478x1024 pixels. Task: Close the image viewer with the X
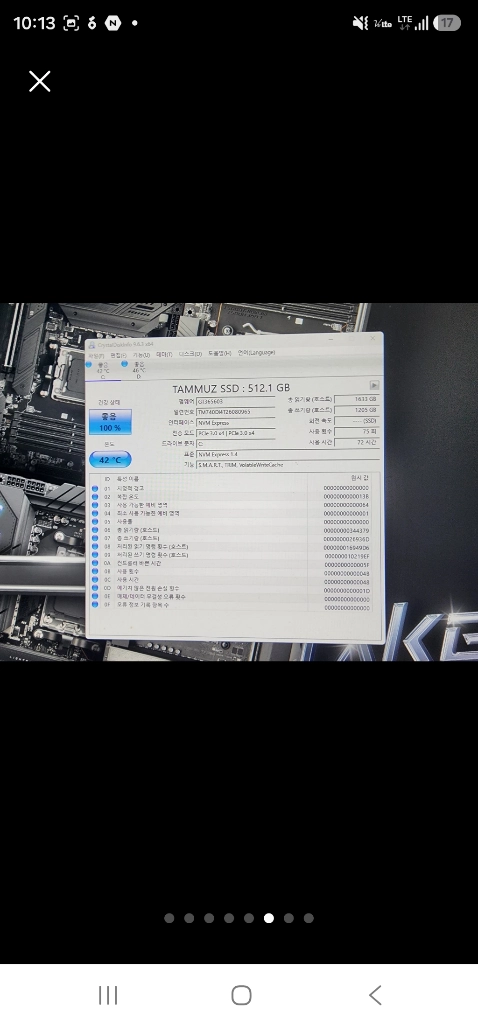click(40, 82)
